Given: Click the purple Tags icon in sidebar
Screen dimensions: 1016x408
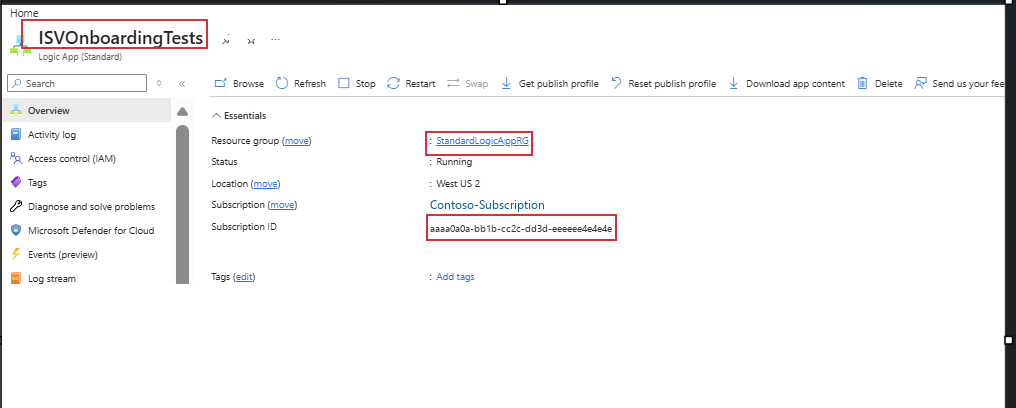Looking at the screenshot, I should click(x=16, y=183).
